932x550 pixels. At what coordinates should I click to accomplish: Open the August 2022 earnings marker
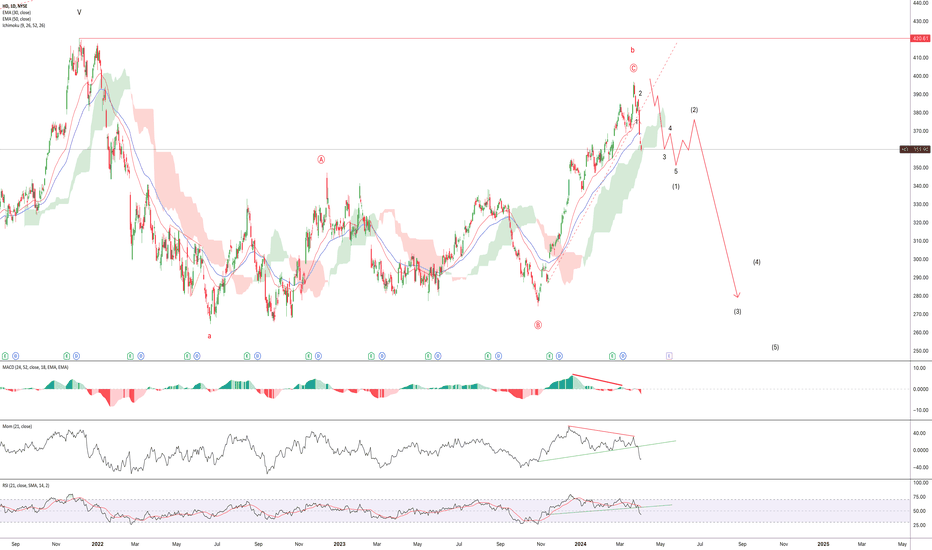(x=247, y=356)
